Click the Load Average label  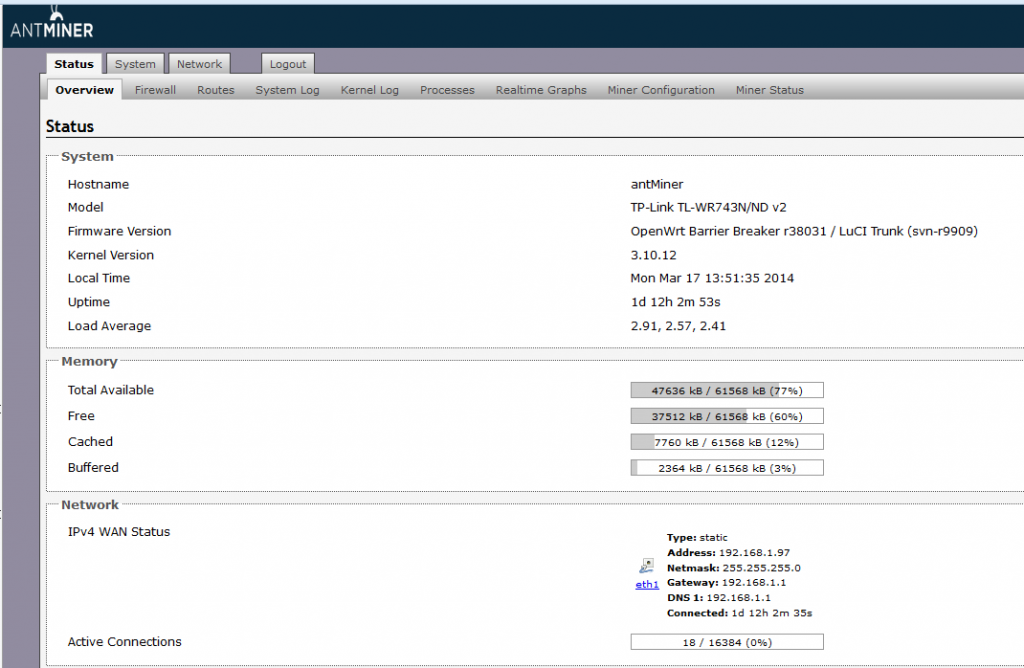(109, 326)
